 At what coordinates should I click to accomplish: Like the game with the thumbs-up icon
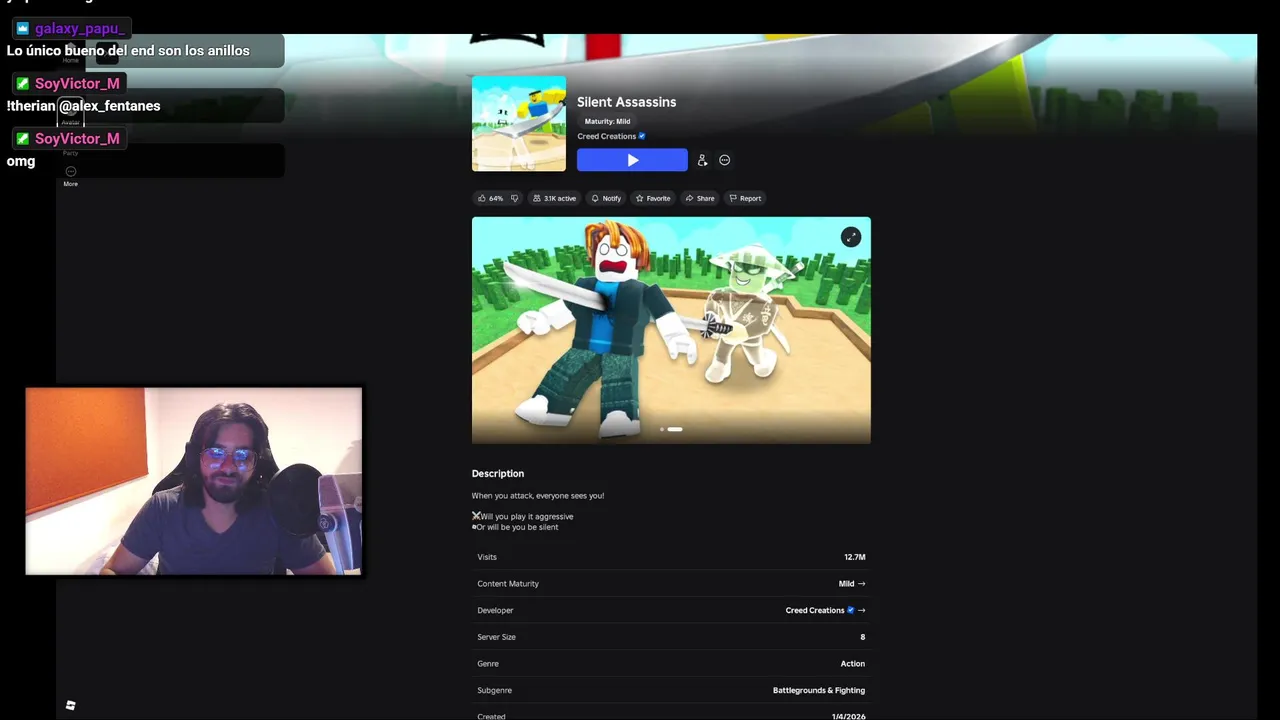click(x=482, y=198)
